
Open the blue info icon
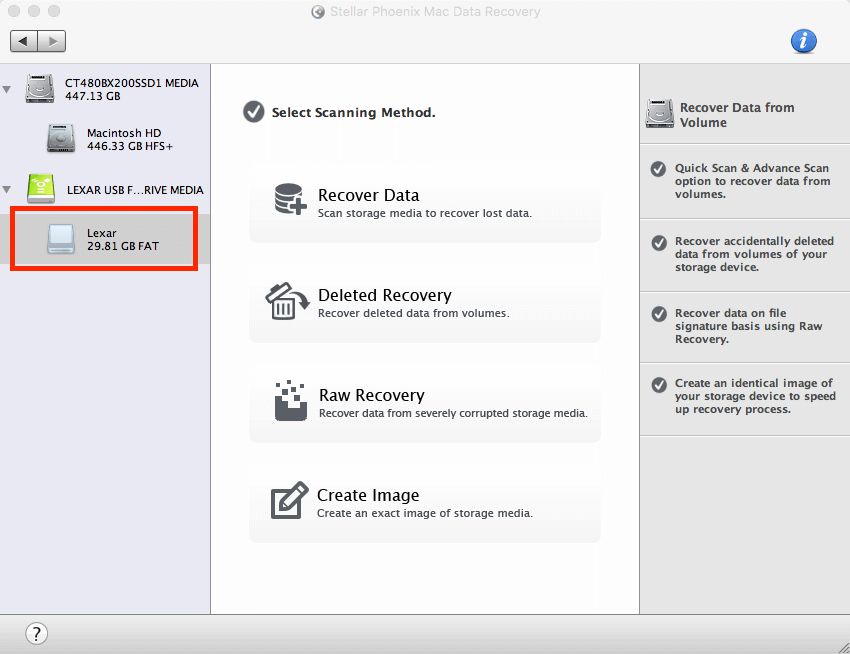point(803,41)
